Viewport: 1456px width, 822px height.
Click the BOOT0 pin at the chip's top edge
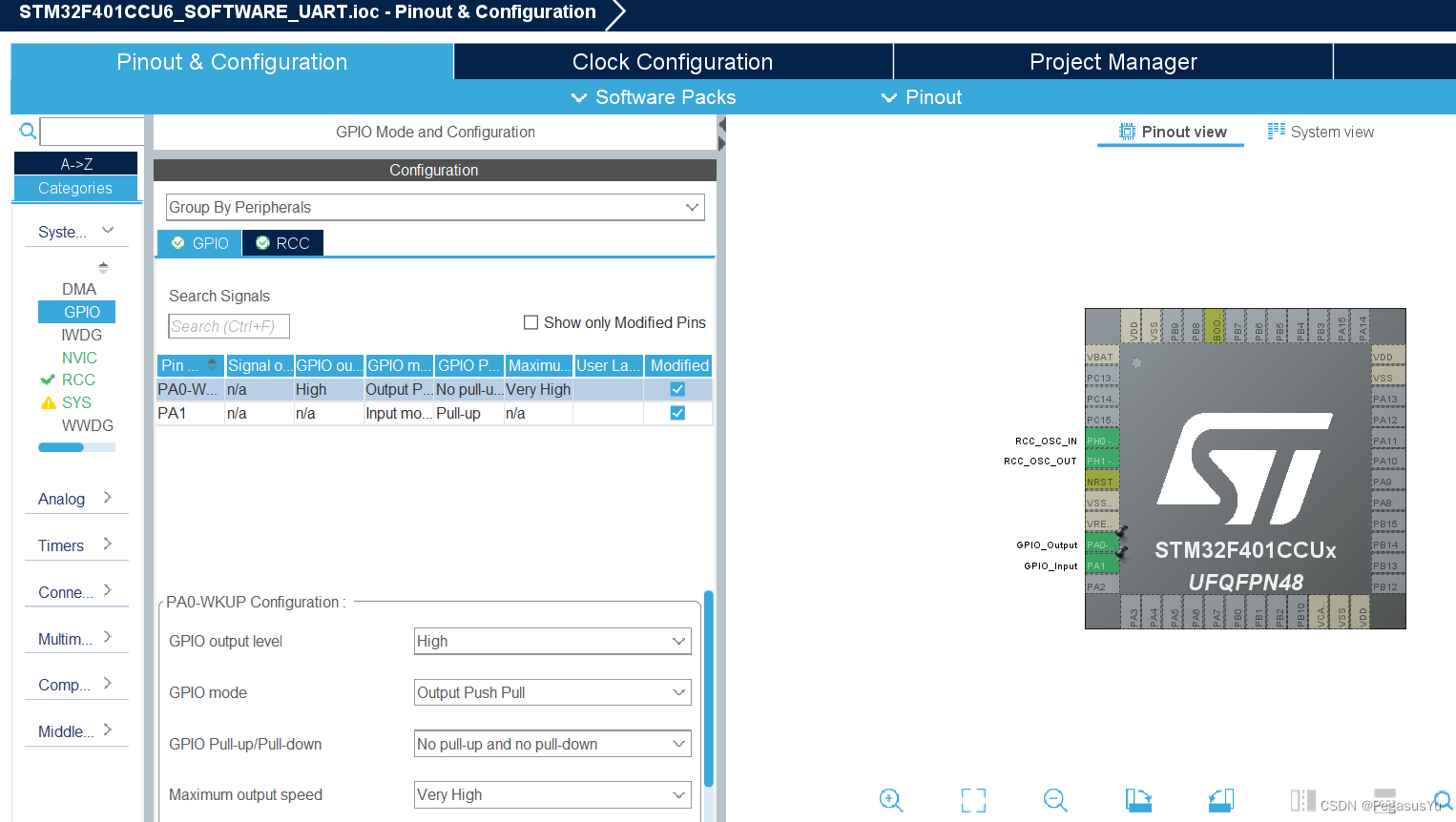point(1217,326)
